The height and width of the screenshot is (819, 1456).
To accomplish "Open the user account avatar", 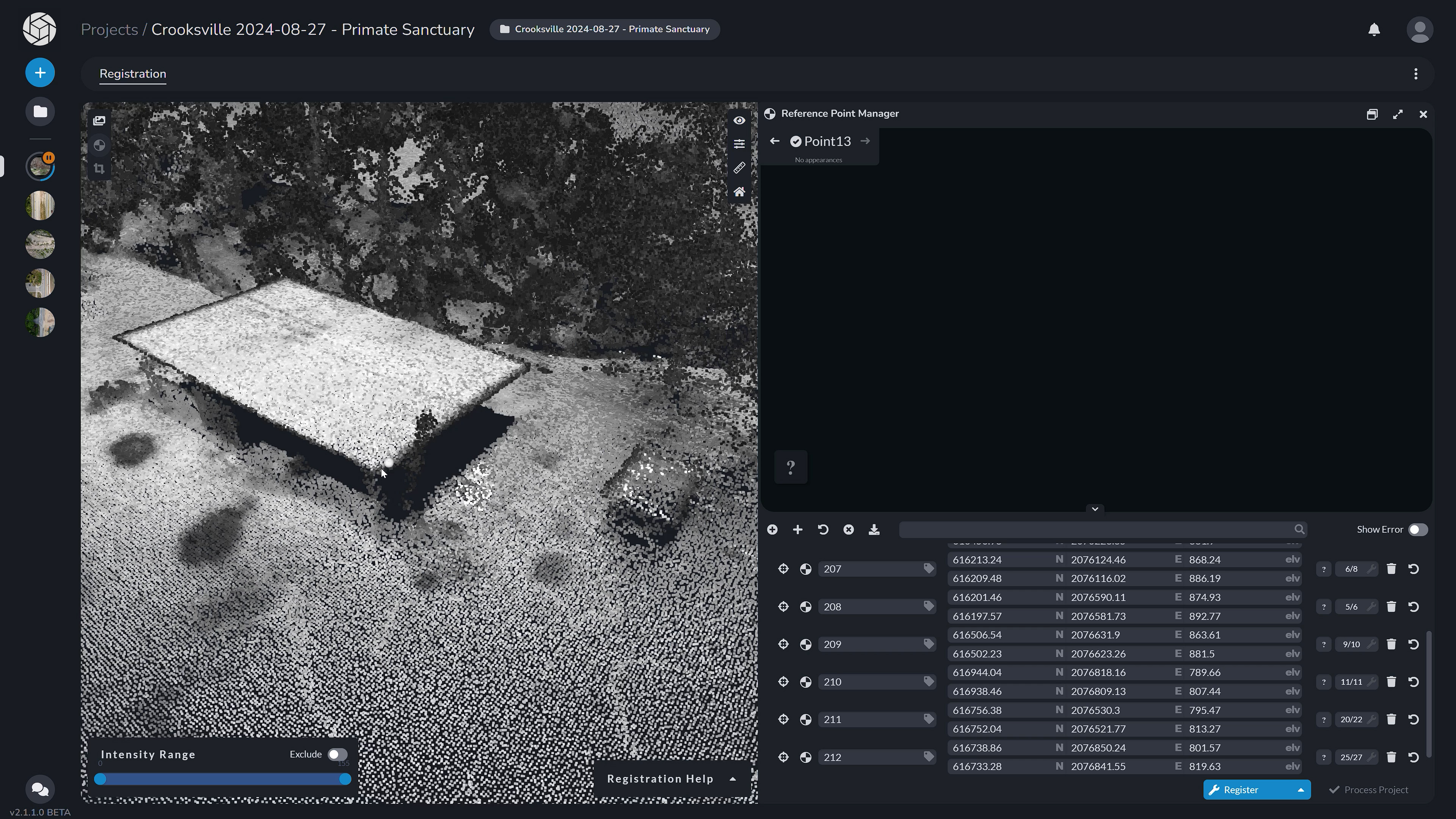I will point(1419,30).
